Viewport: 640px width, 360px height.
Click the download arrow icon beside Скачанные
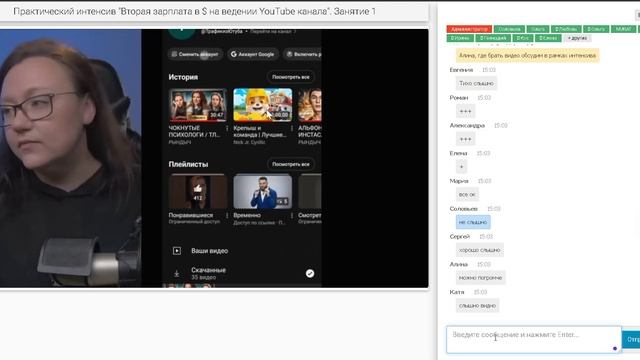point(177,273)
